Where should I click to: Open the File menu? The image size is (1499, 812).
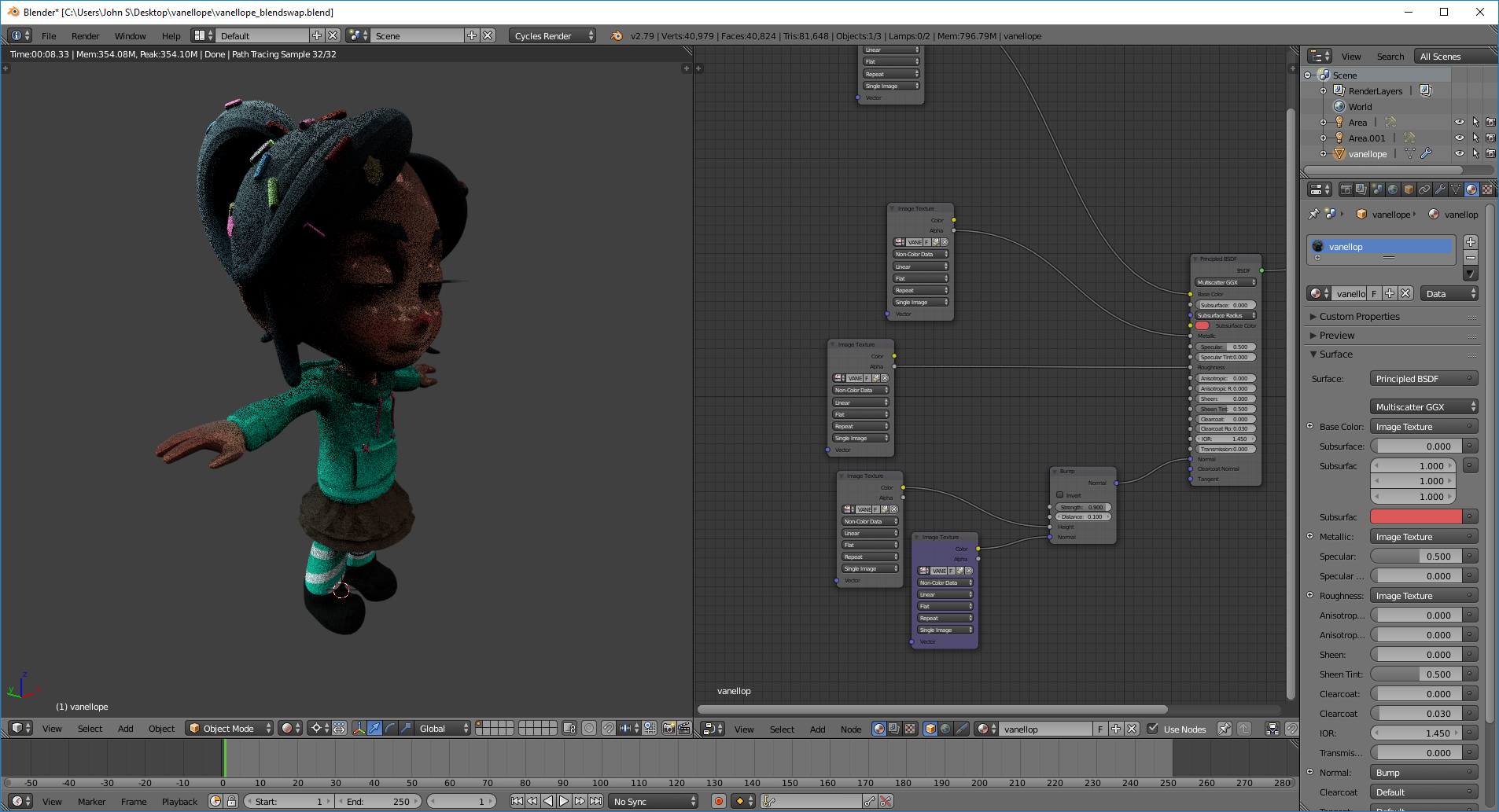(49, 36)
